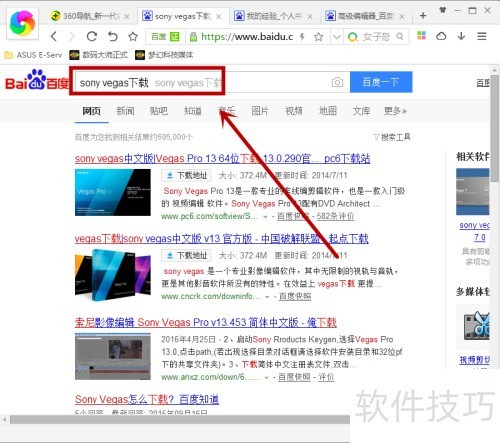
Task: Click the undo/restore closed tab icon
Action: [113, 36]
